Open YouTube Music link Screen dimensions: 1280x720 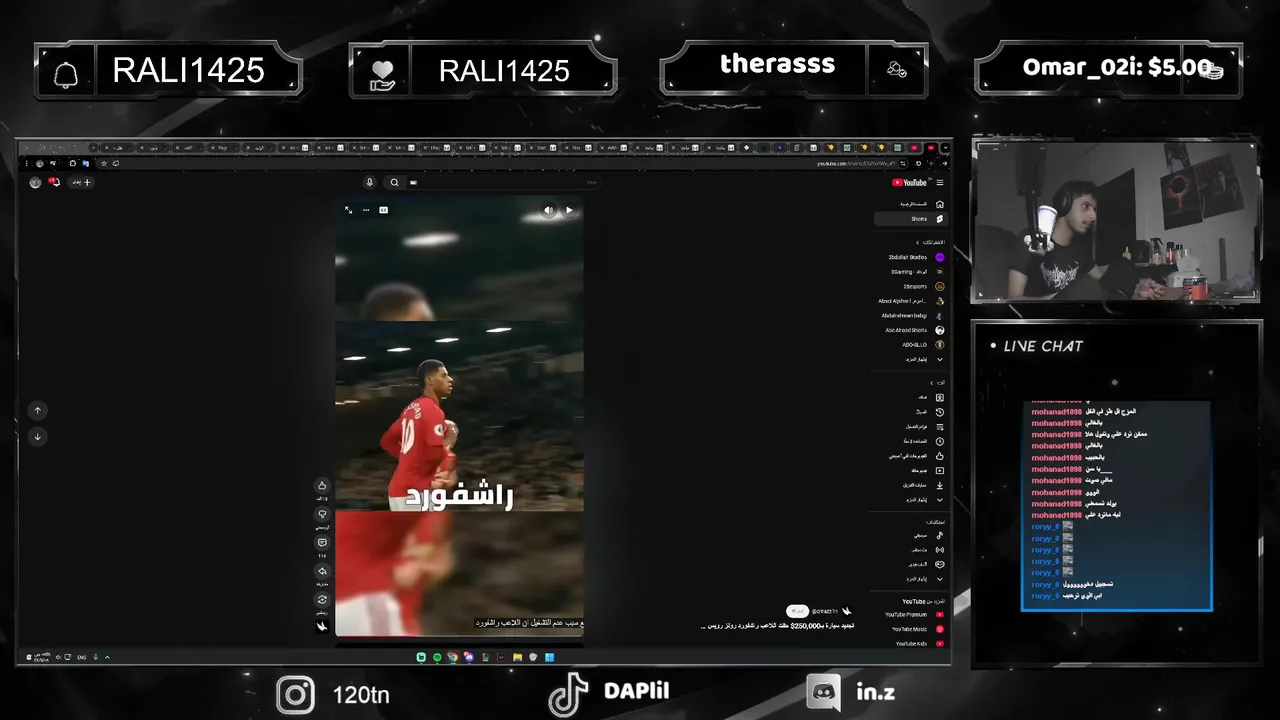click(910, 629)
